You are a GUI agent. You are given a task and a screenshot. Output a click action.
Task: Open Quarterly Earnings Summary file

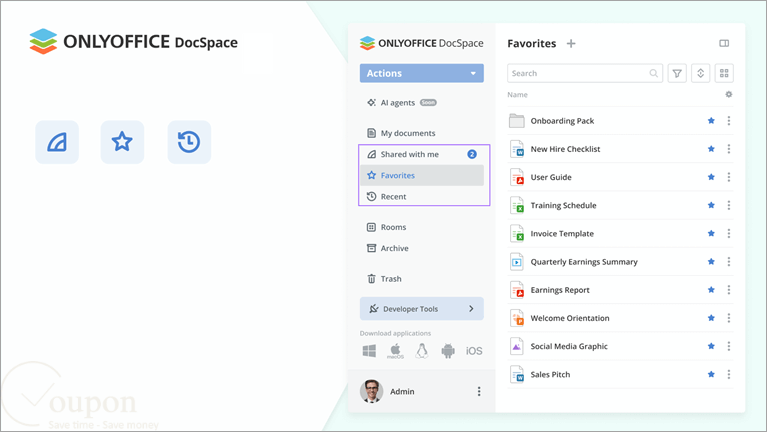point(584,262)
